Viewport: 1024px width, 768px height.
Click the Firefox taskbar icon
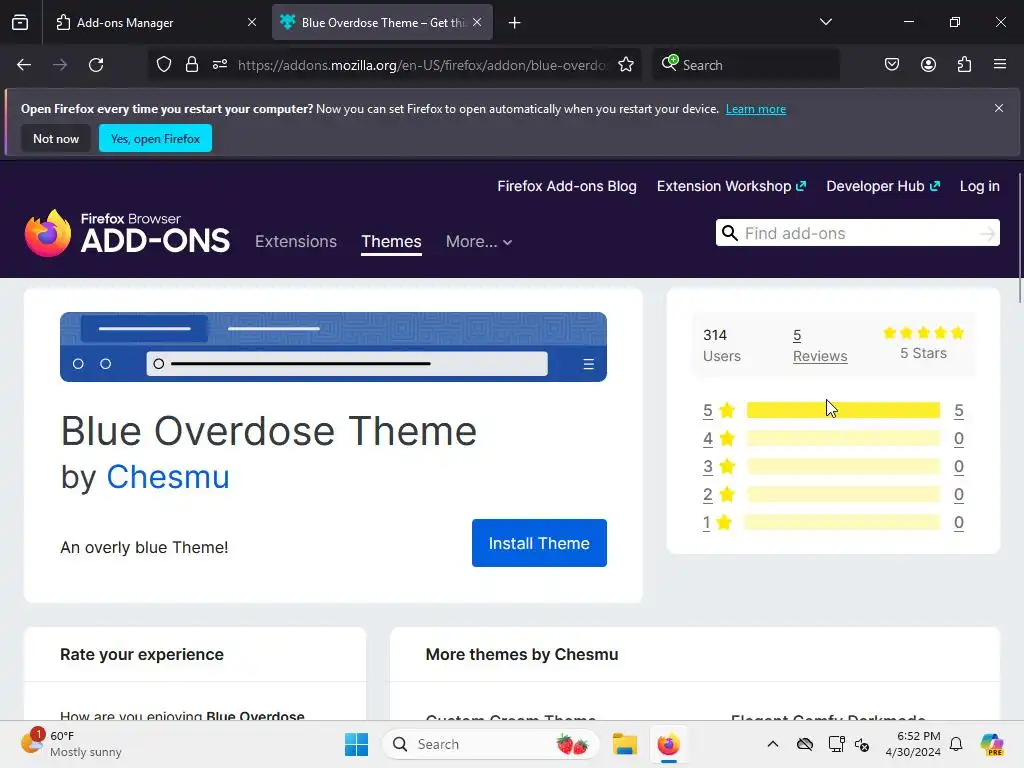click(x=669, y=744)
